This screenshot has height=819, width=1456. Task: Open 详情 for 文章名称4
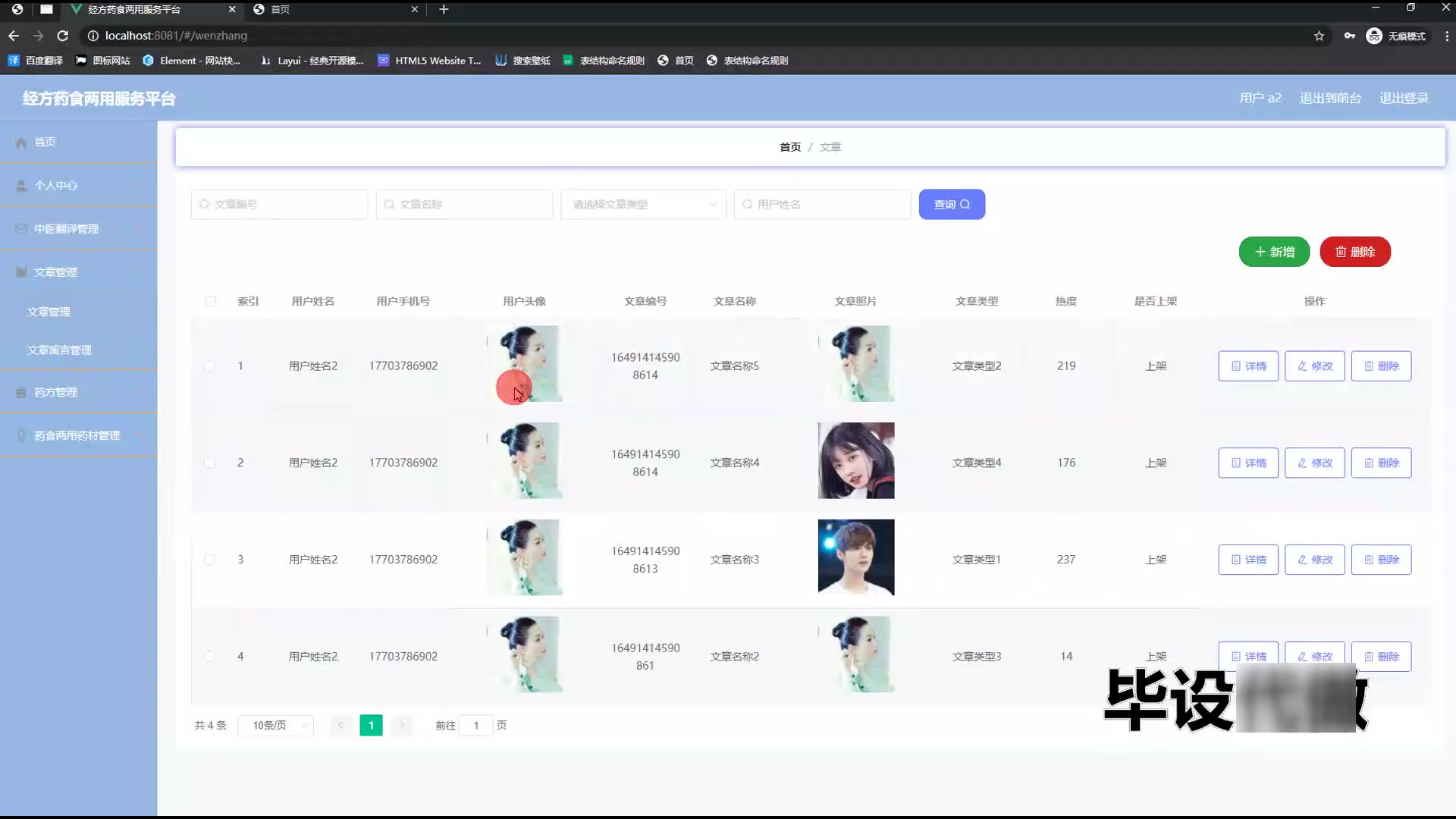pos(1248,463)
